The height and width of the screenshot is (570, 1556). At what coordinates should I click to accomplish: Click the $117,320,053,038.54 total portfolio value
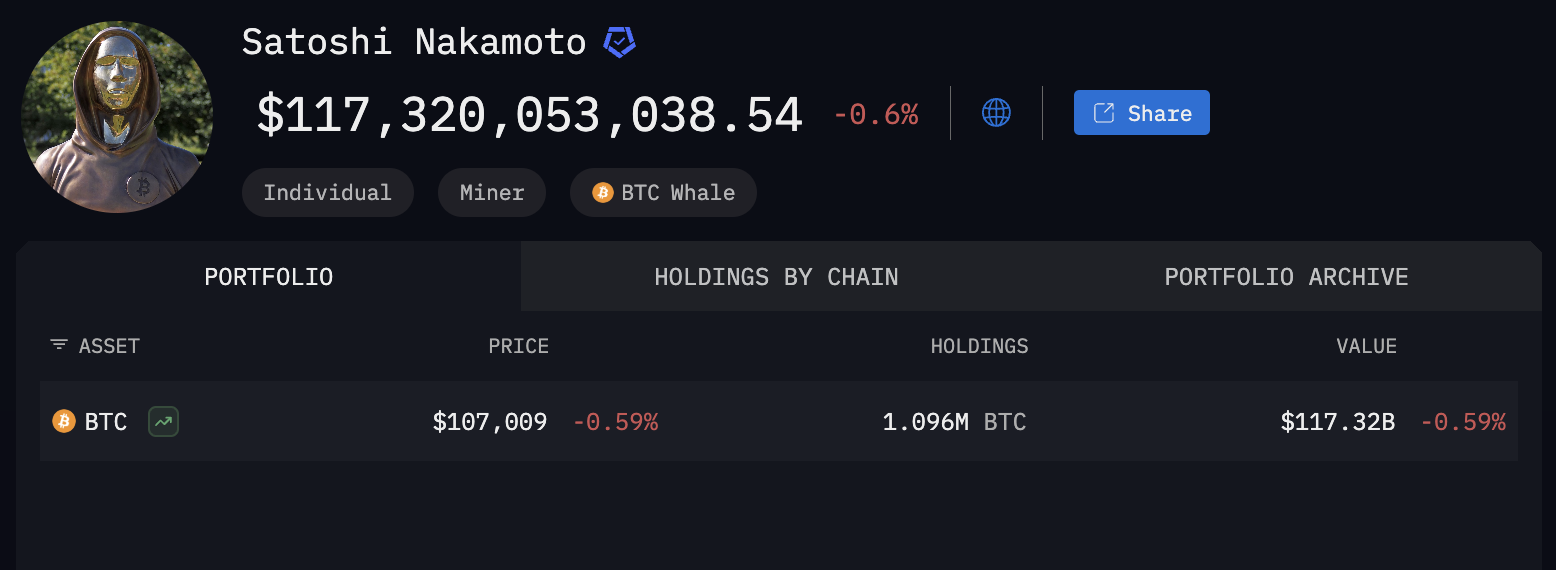coord(530,115)
